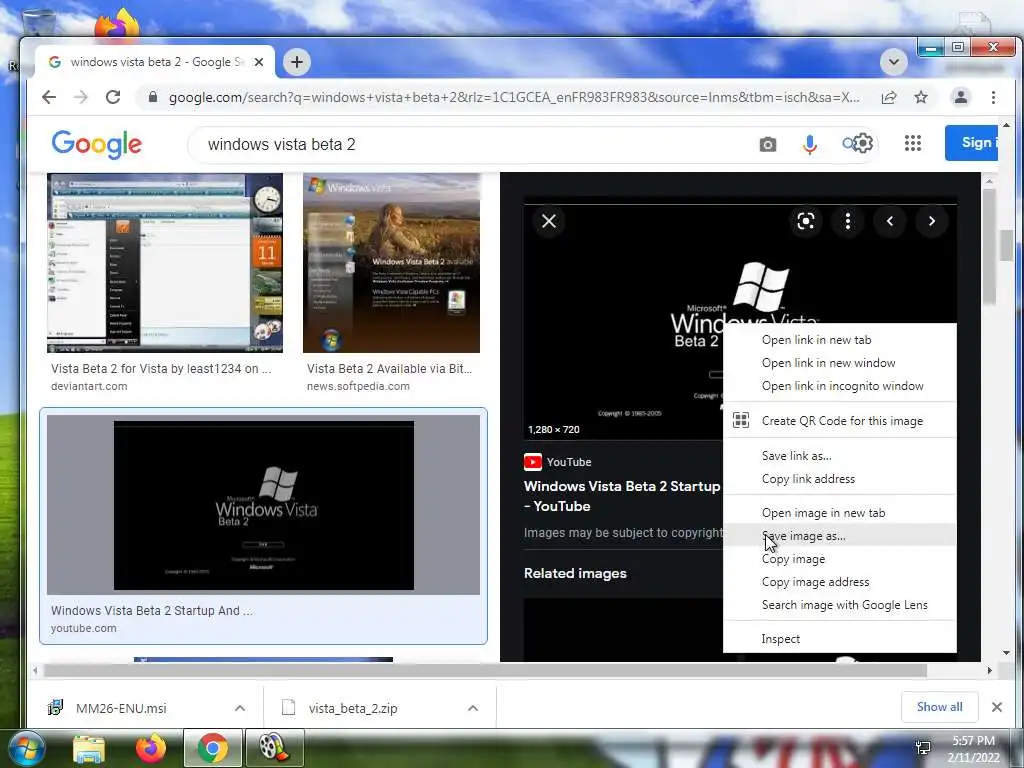Select Open image in new tab
The height and width of the screenshot is (768, 1024).
pos(840,513)
